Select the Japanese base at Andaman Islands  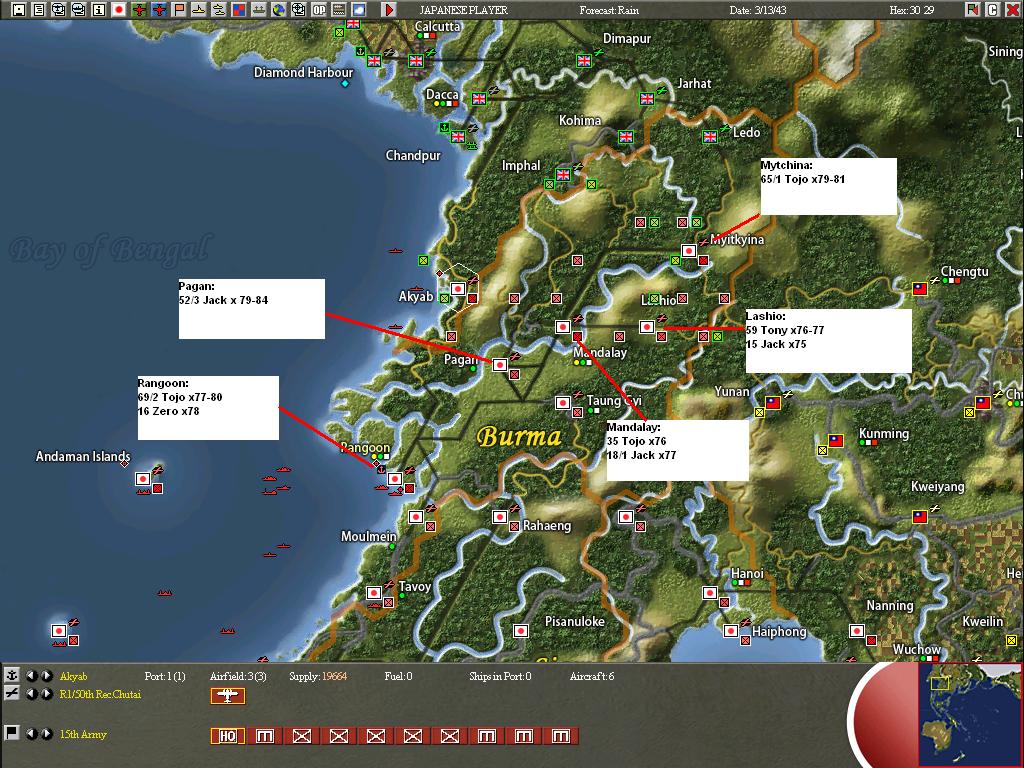pos(142,479)
